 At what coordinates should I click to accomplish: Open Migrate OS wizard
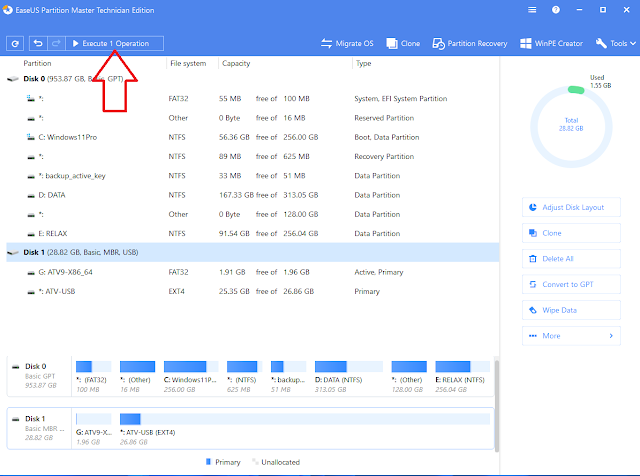tap(347, 43)
